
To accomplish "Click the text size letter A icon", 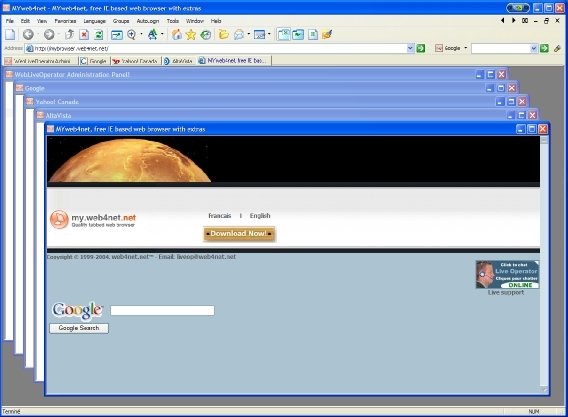I will tap(153, 34).
